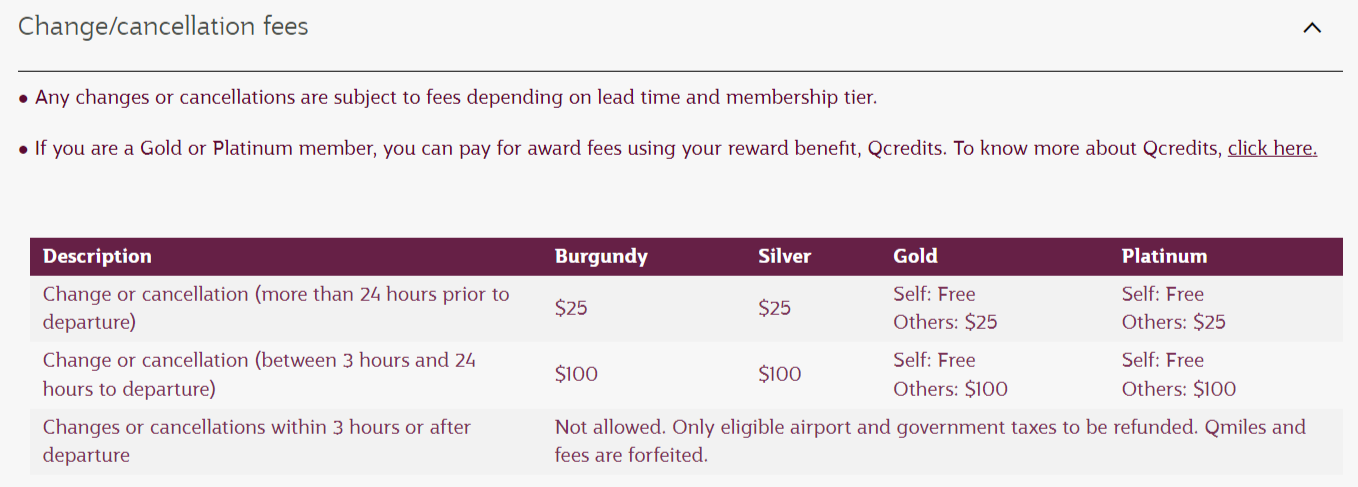Screen dimensions: 1358x487
Task: Click 'within 3 hours or after departure' description
Action: [257, 441]
